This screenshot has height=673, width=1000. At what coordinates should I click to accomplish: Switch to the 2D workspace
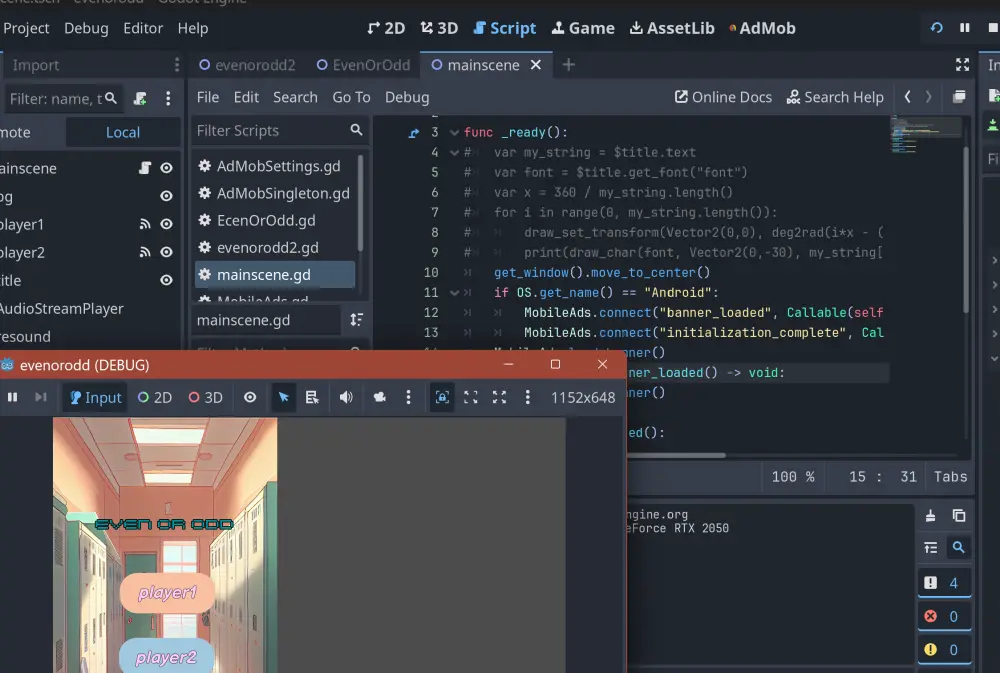(386, 28)
